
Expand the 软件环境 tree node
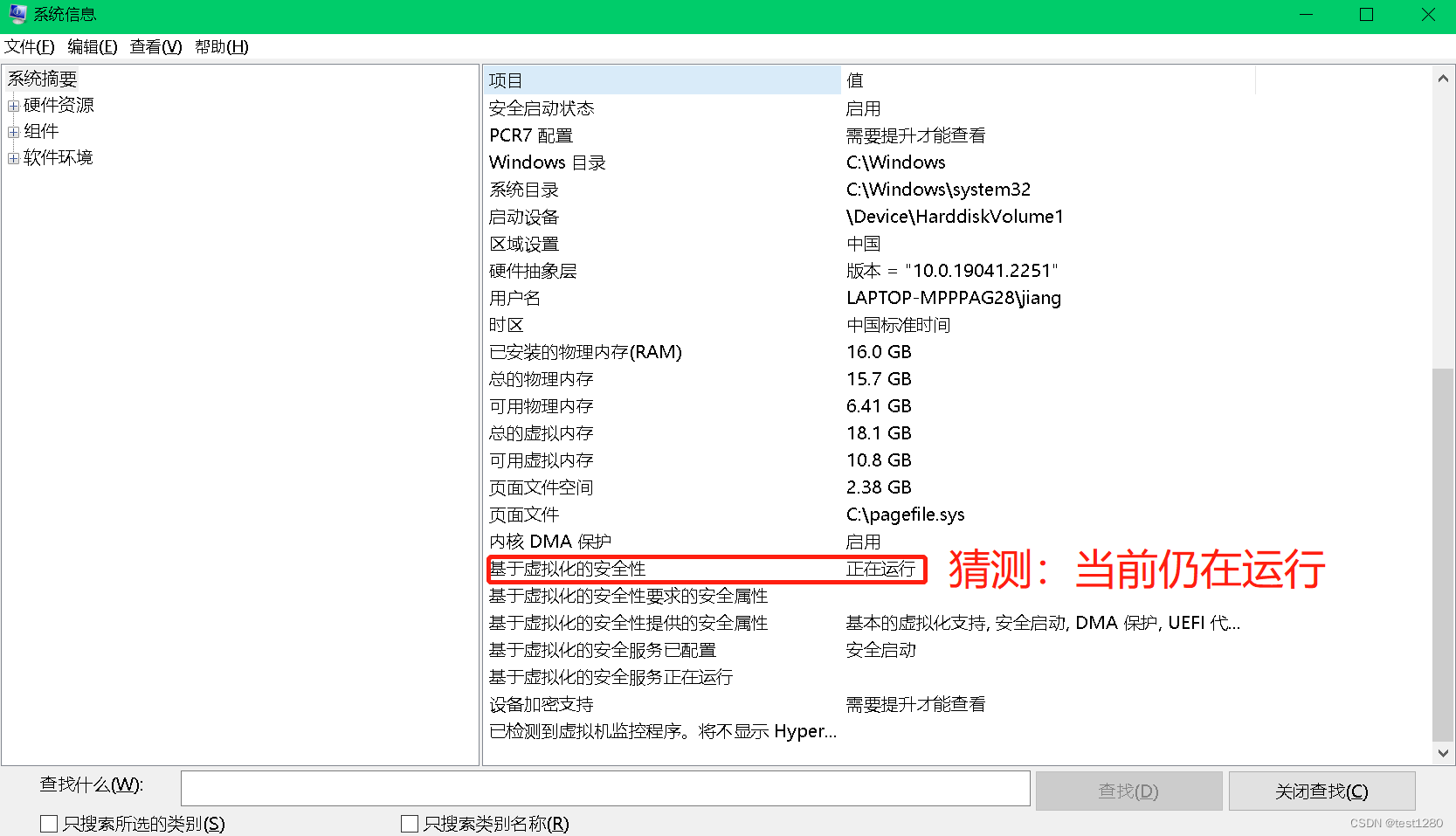13,157
